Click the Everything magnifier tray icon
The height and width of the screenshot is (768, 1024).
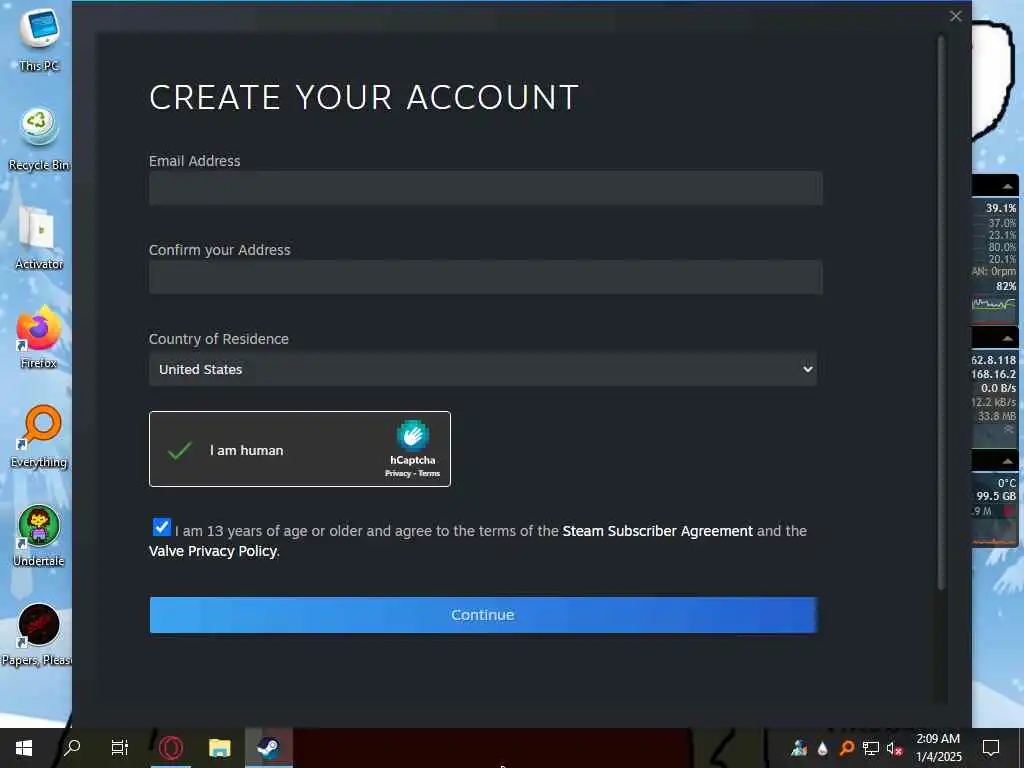846,748
